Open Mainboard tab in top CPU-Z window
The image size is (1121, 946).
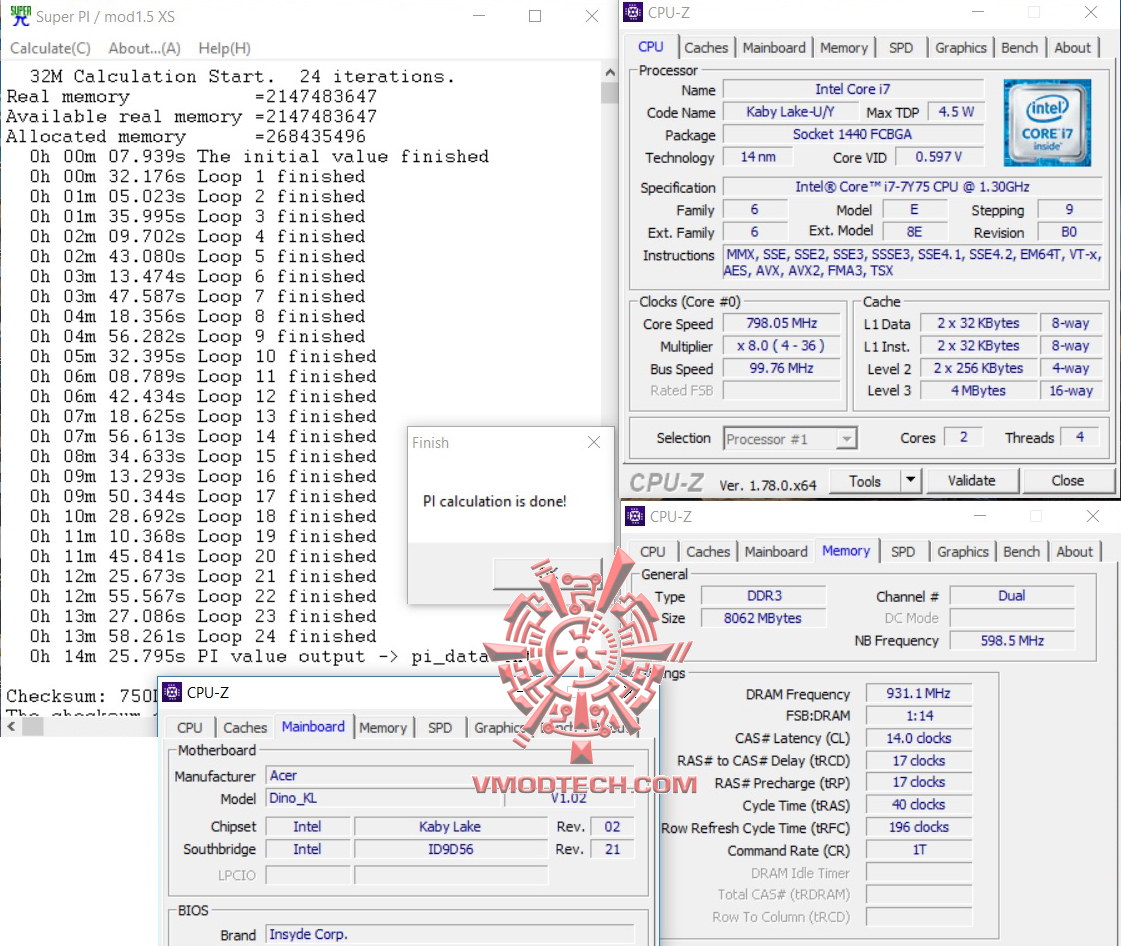point(774,48)
